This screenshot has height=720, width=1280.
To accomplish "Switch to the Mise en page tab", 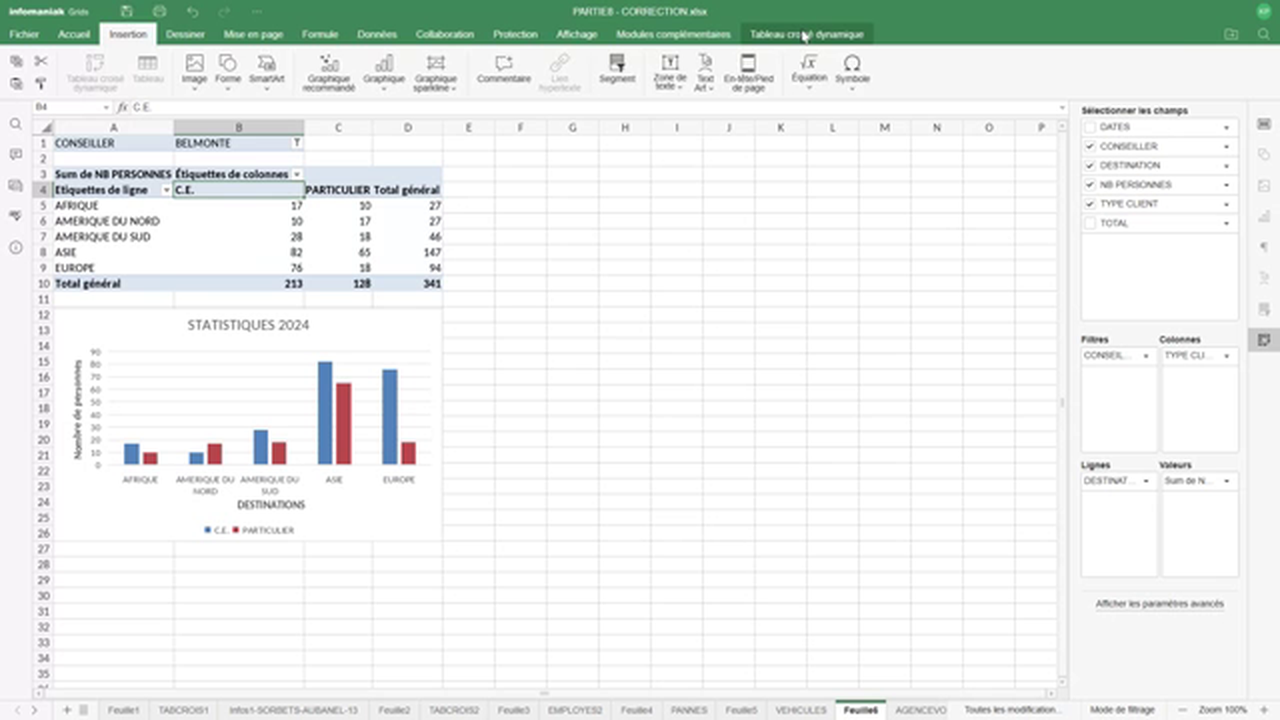I will (253, 34).
